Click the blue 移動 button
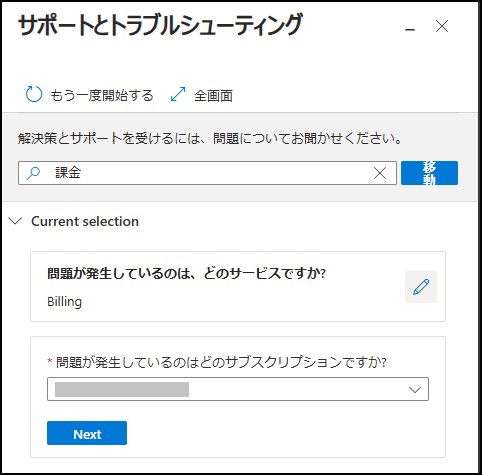Screen dimensions: 482x475 coord(429,173)
